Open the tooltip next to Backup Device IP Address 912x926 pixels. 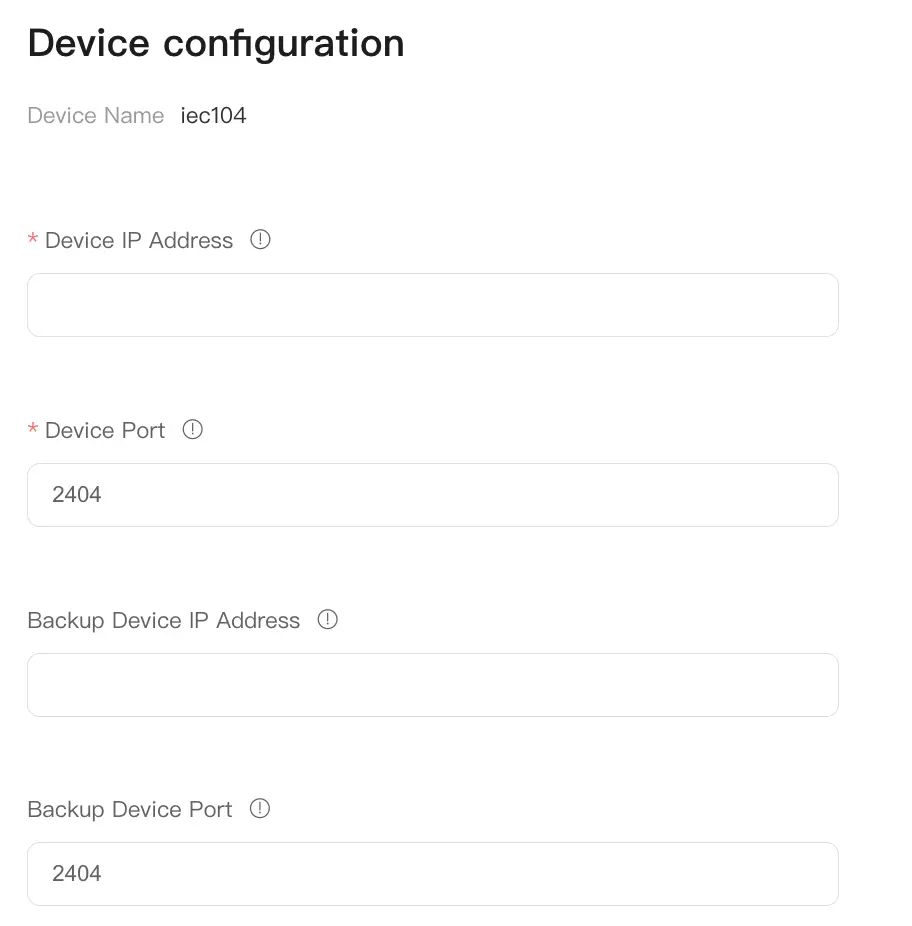pos(327,620)
